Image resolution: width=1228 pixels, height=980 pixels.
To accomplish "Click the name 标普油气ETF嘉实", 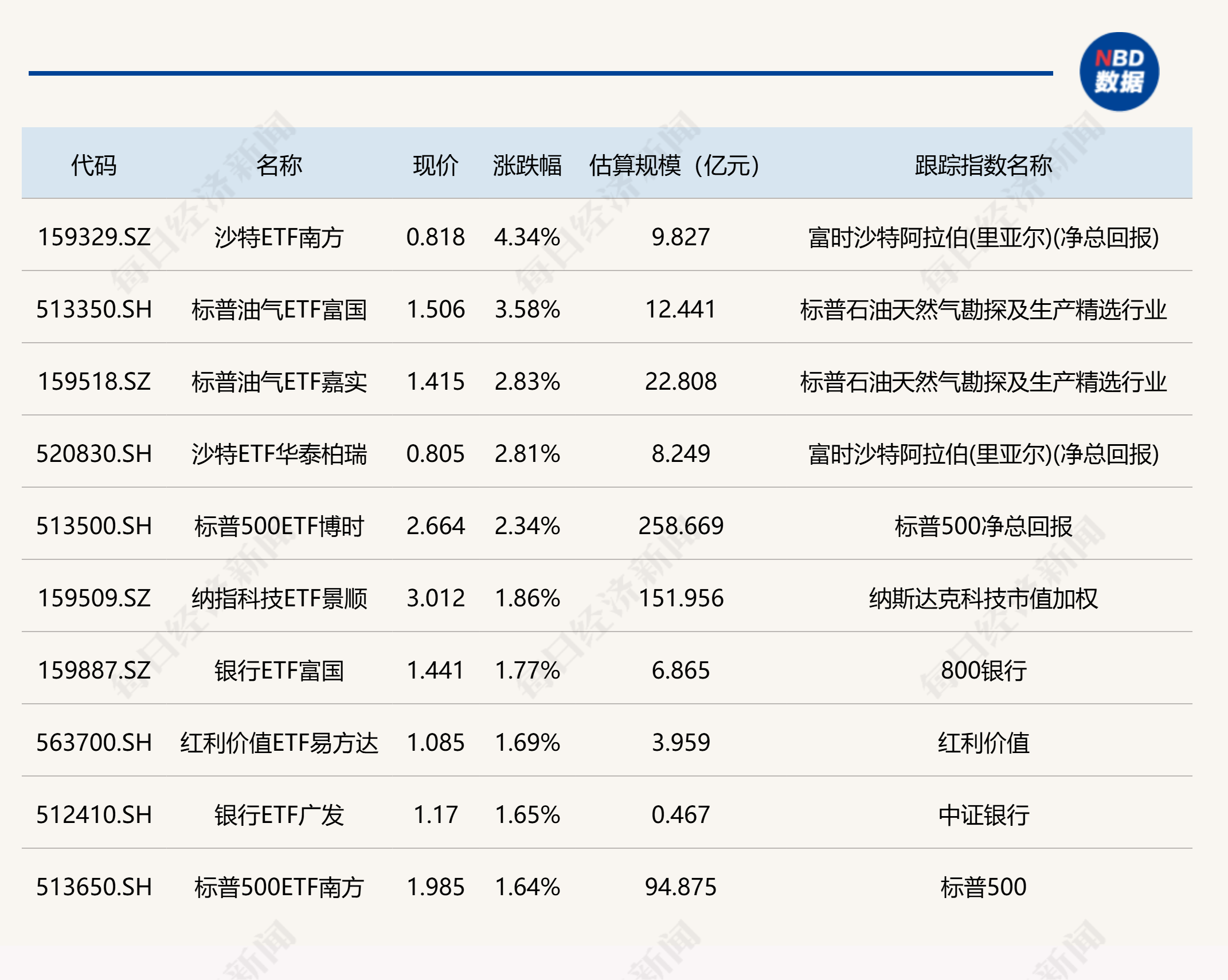I will coord(279,382).
